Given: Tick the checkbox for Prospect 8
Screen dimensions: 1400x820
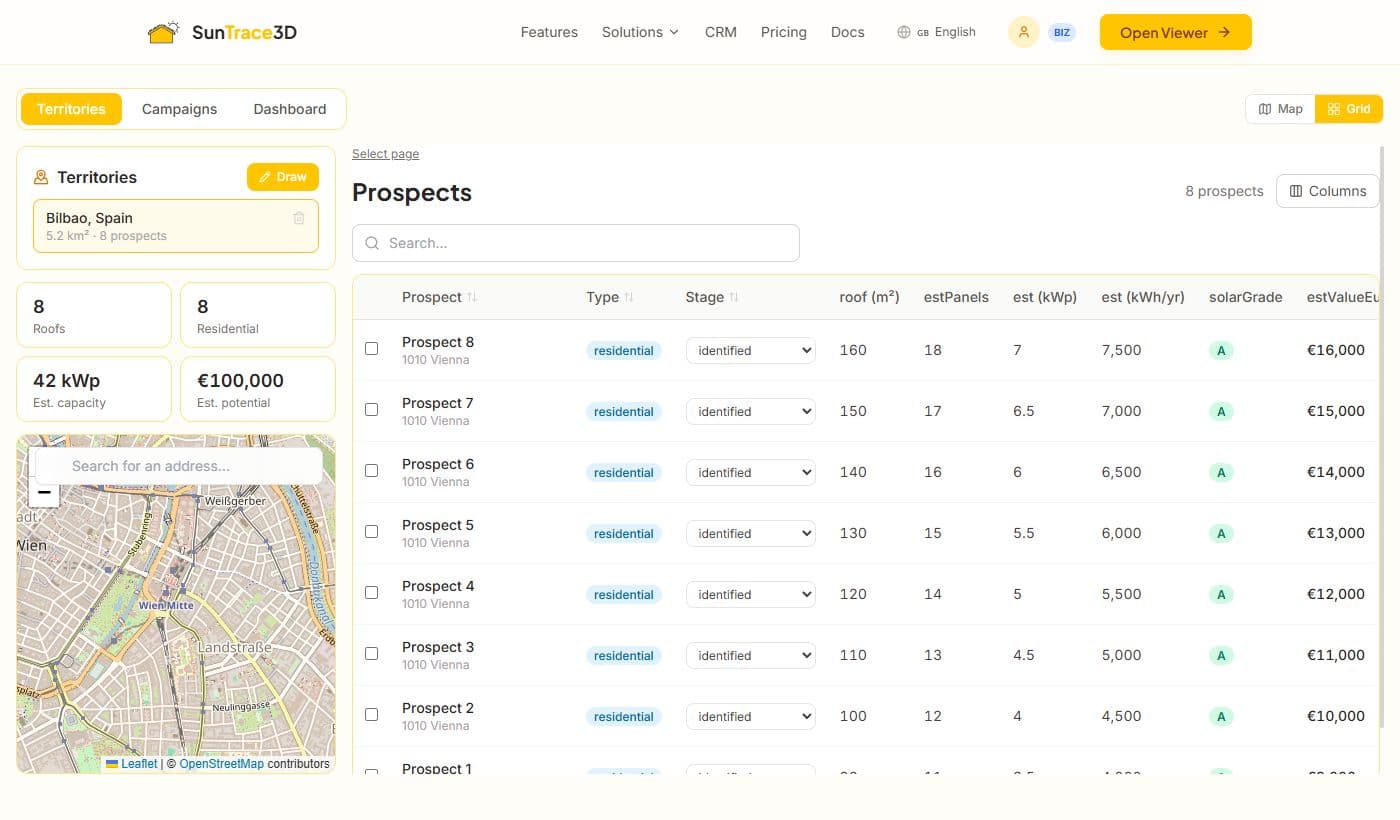Looking at the screenshot, I should click(x=372, y=349).
